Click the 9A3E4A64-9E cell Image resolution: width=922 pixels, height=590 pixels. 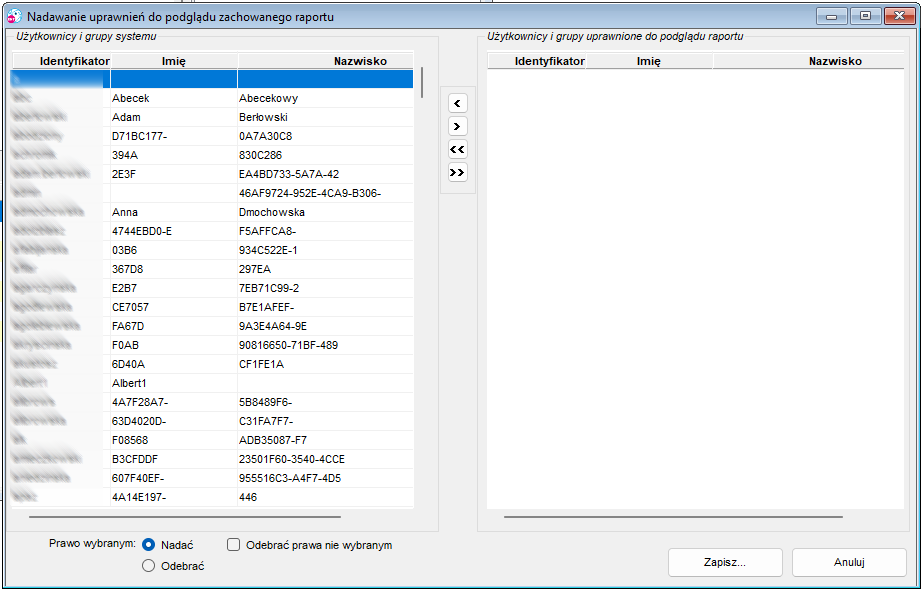click(x=325, y=326)
